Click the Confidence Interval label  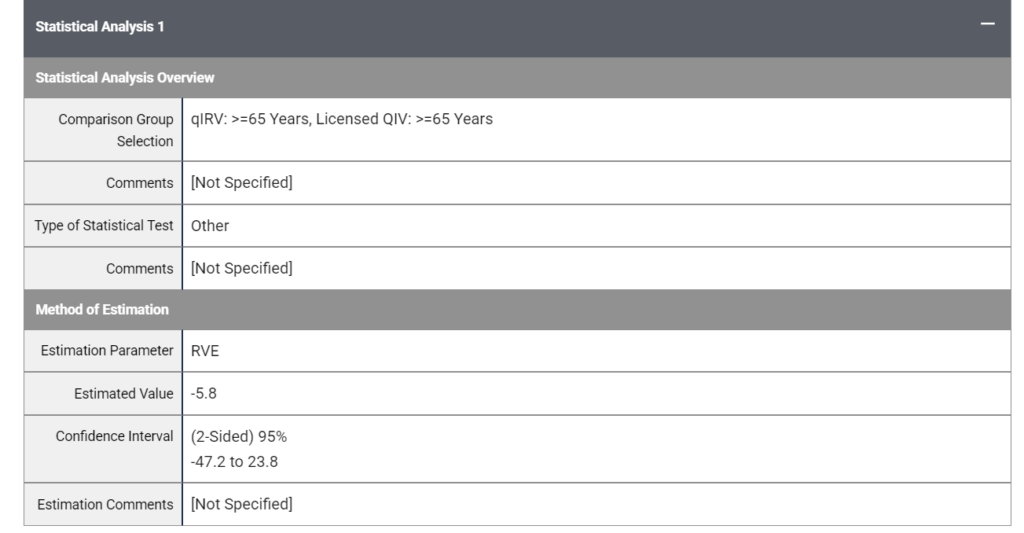point(119,436)
